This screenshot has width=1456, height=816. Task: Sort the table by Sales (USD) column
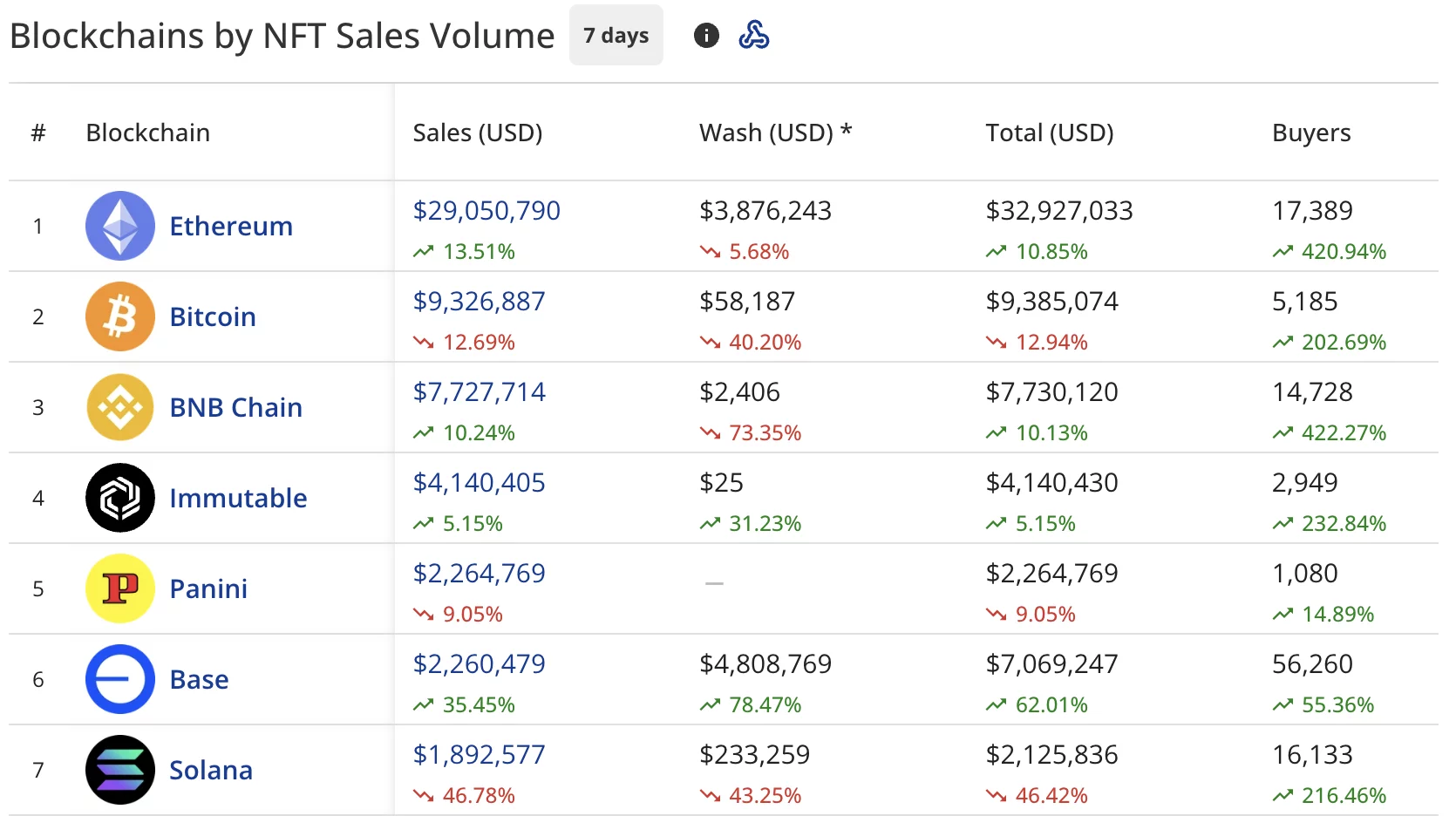478,133
